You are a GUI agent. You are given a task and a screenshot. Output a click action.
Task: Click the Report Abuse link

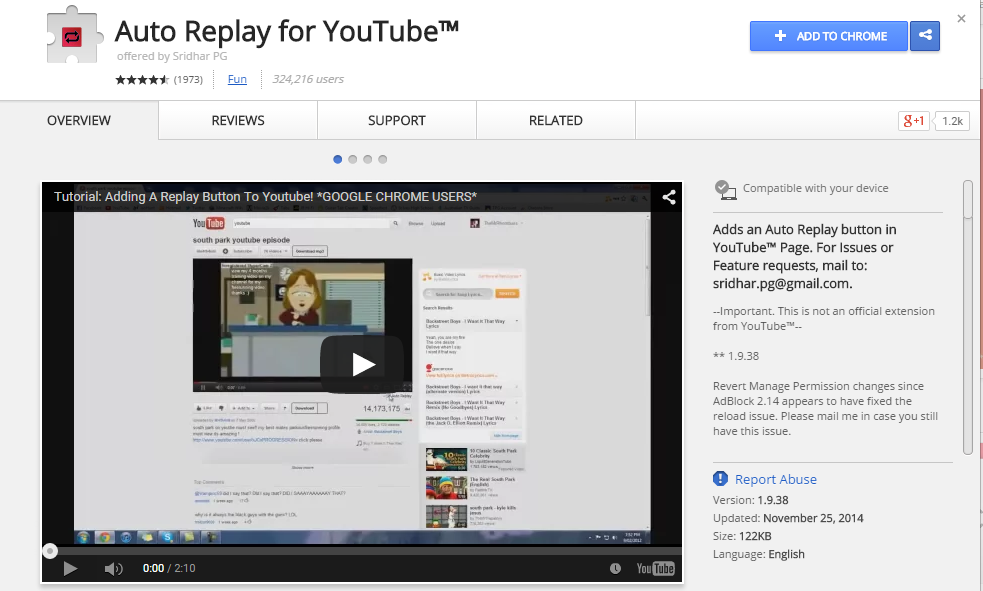[775, 479]
